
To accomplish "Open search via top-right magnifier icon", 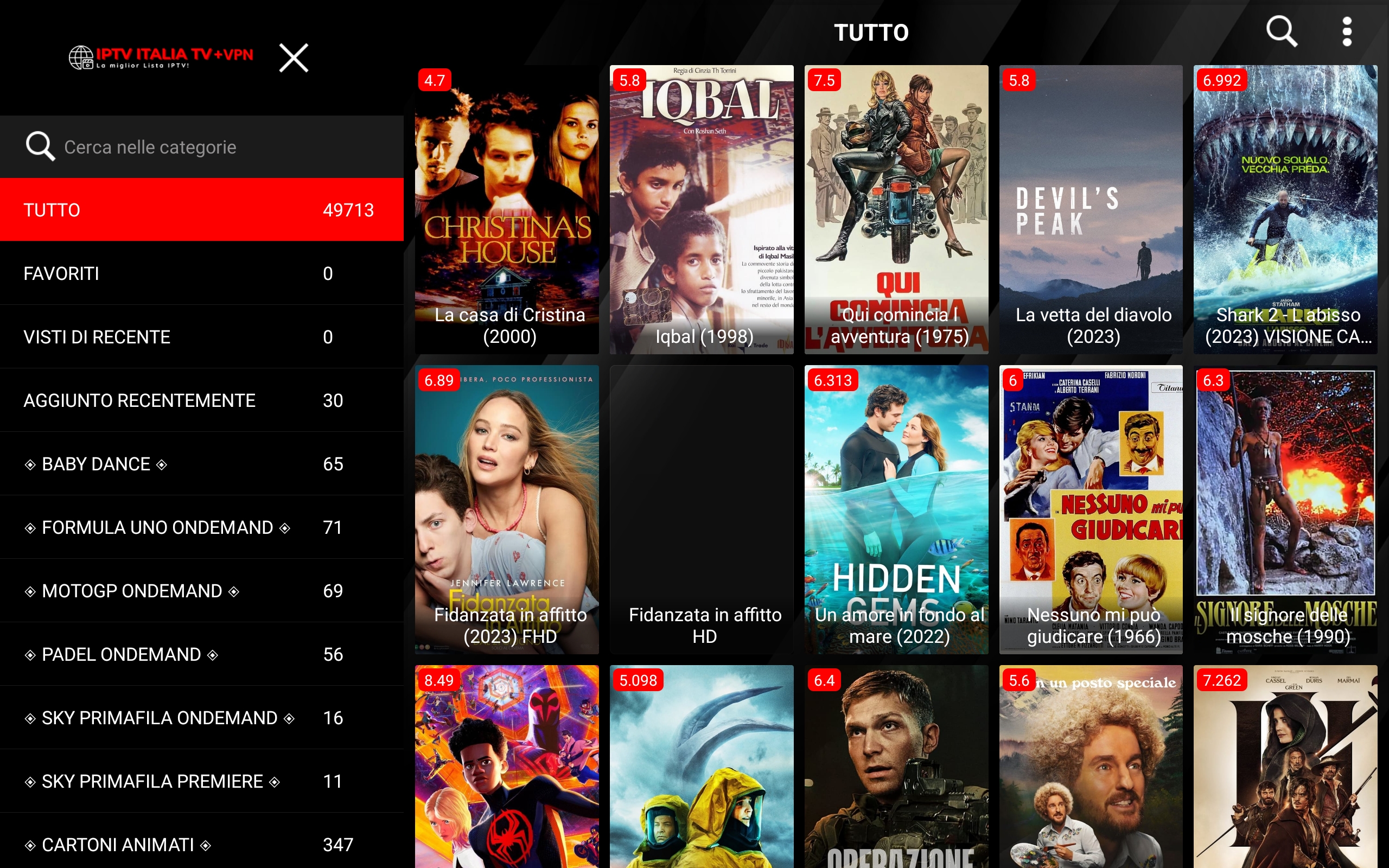I will coord(1282,31).
